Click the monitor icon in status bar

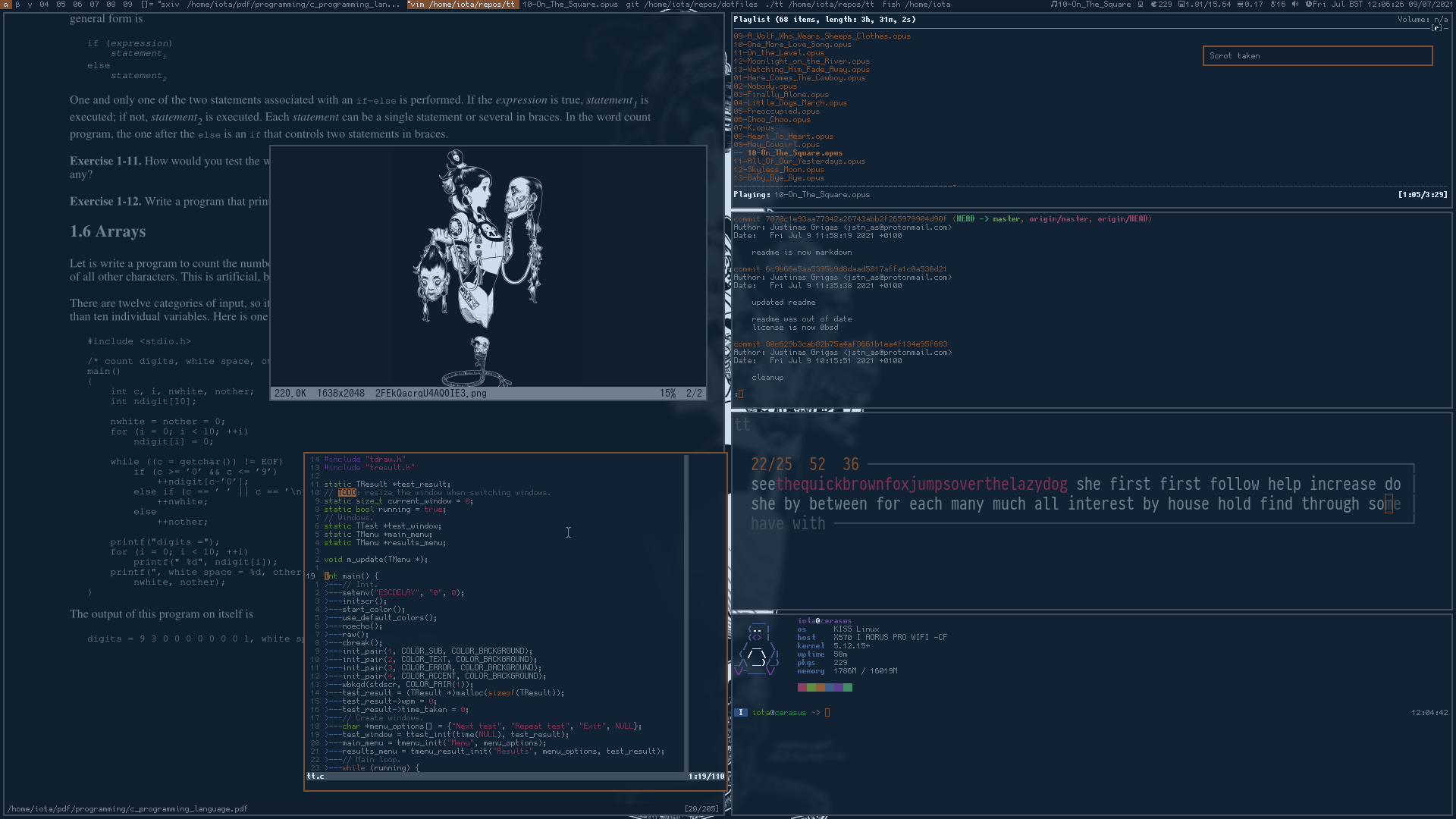pos(1140,5)
